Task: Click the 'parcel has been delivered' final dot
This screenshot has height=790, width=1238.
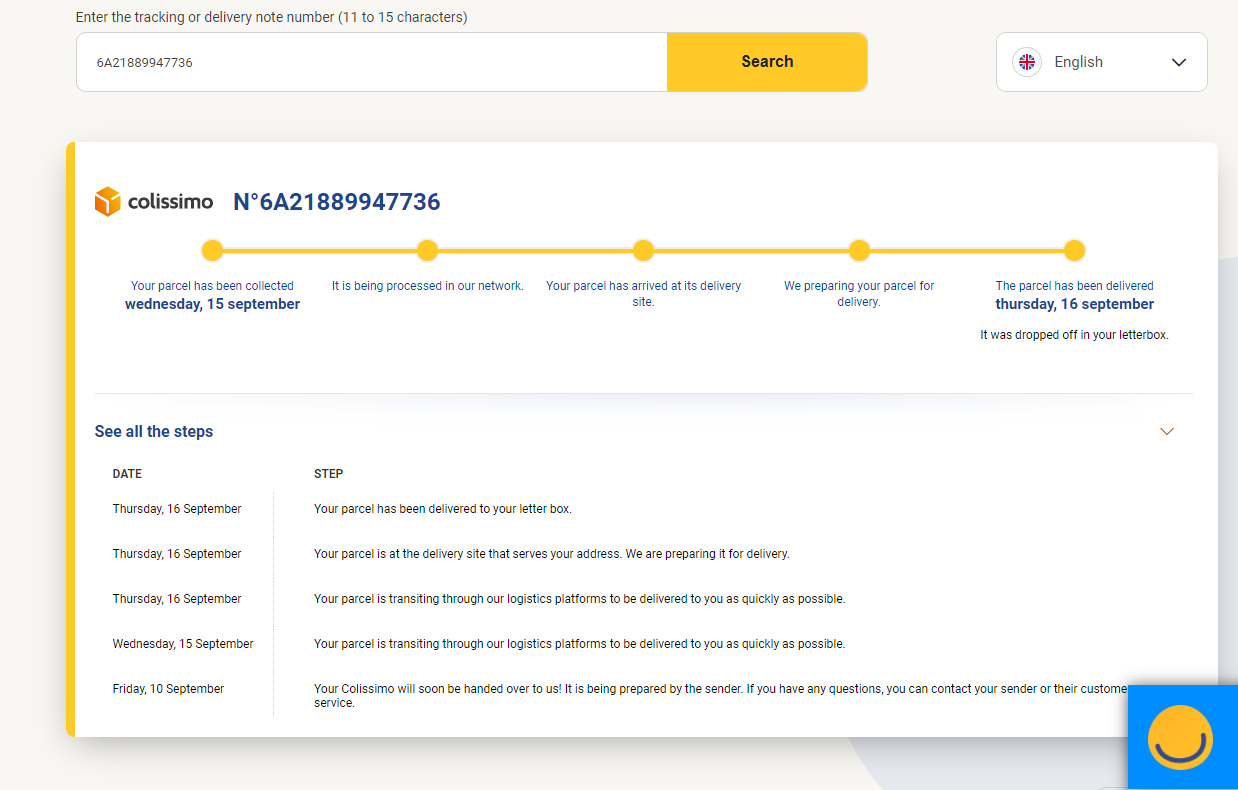Action: [1074, 250]
